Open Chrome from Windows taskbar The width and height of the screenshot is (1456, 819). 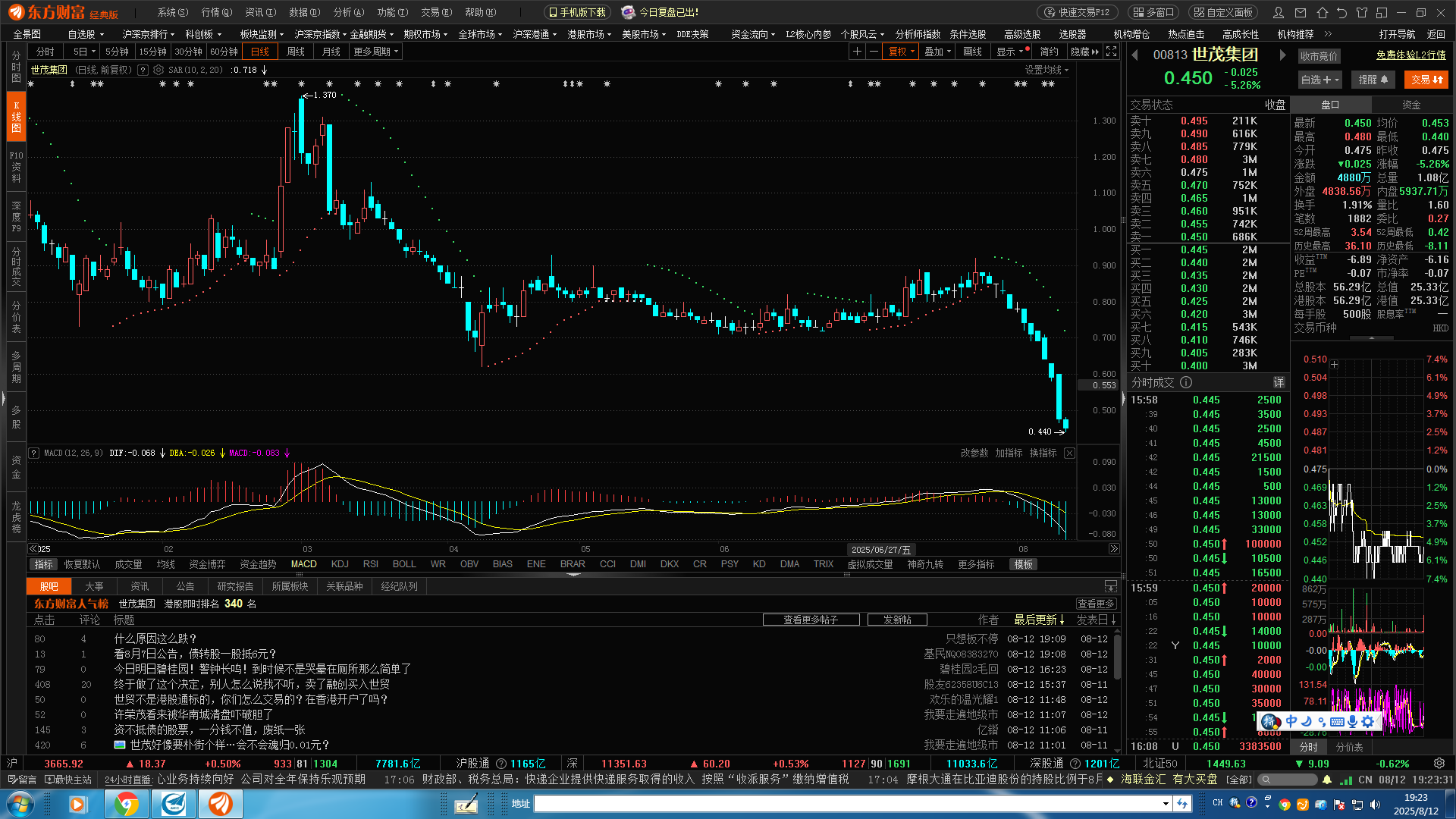(127, 804)
